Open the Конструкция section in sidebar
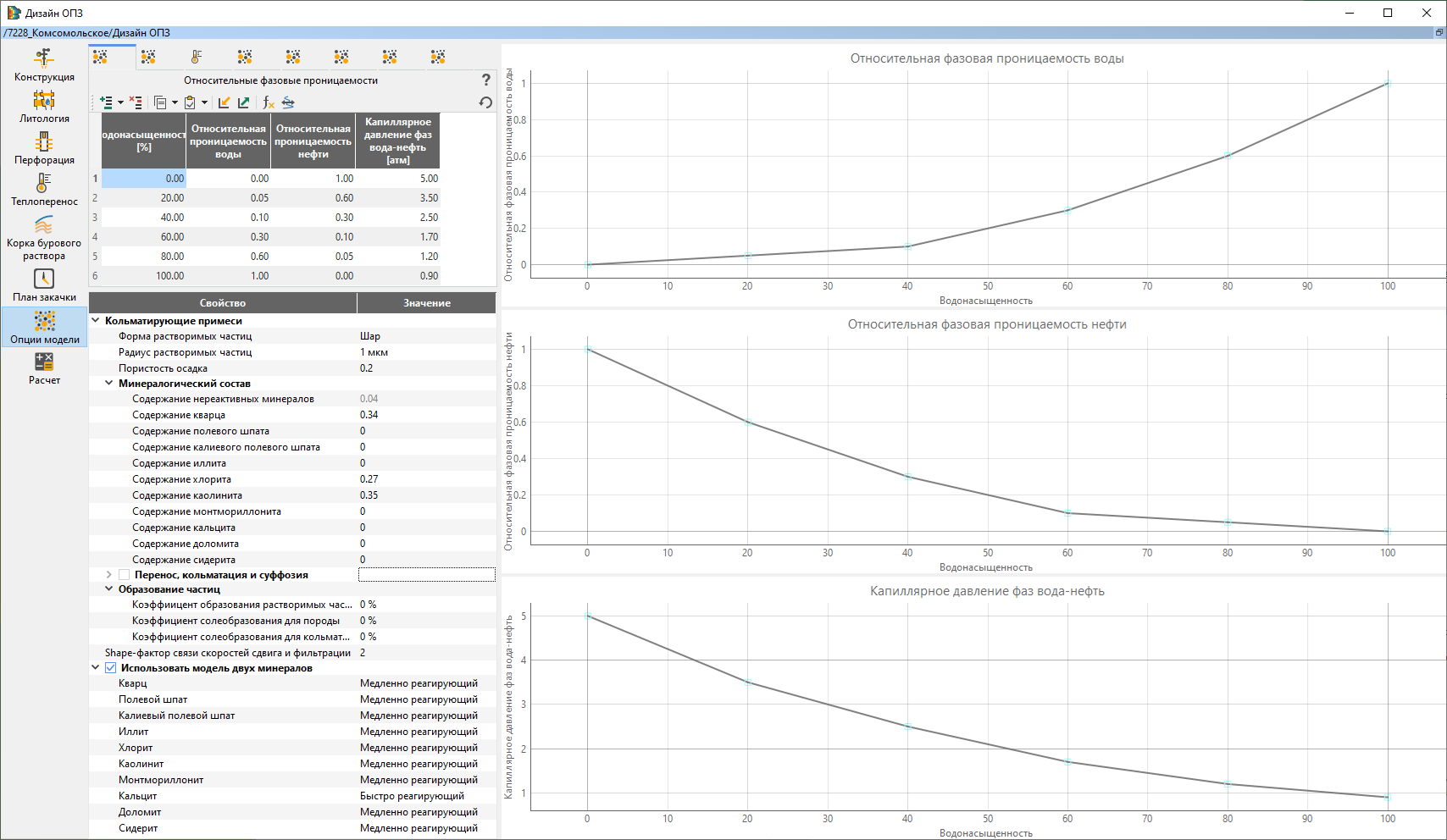Image resolution: width=1447 pixels, height=840 pixels. 44,65
